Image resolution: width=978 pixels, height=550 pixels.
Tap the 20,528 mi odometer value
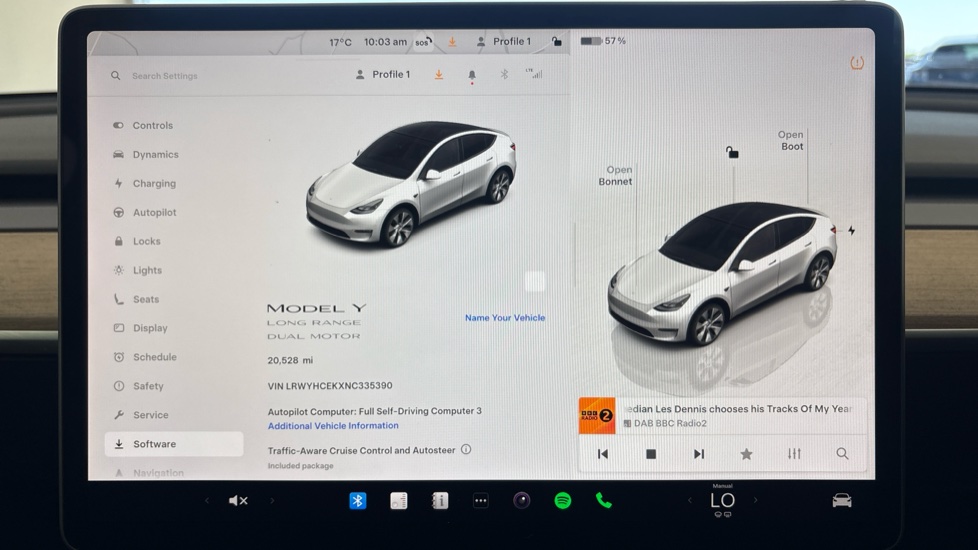(x=290, y=360)
